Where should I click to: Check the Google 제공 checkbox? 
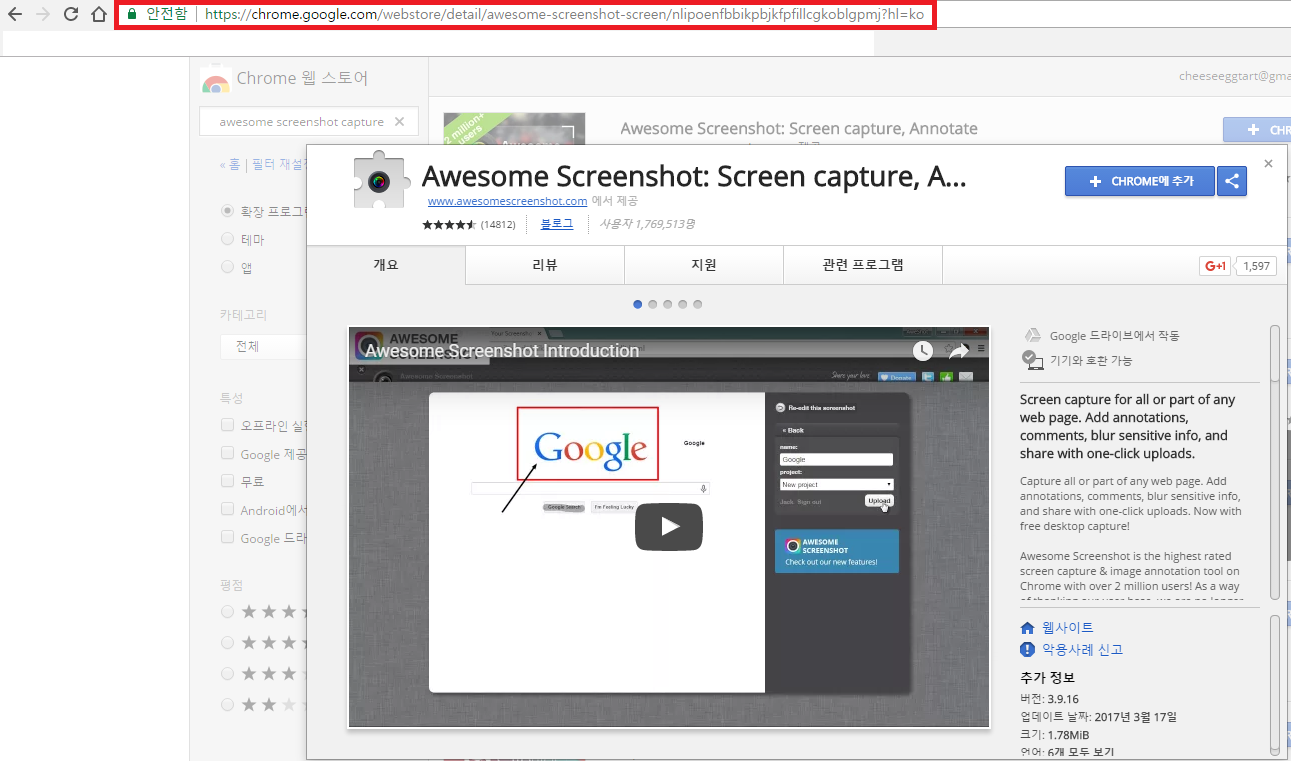click(x=228, y=453)
